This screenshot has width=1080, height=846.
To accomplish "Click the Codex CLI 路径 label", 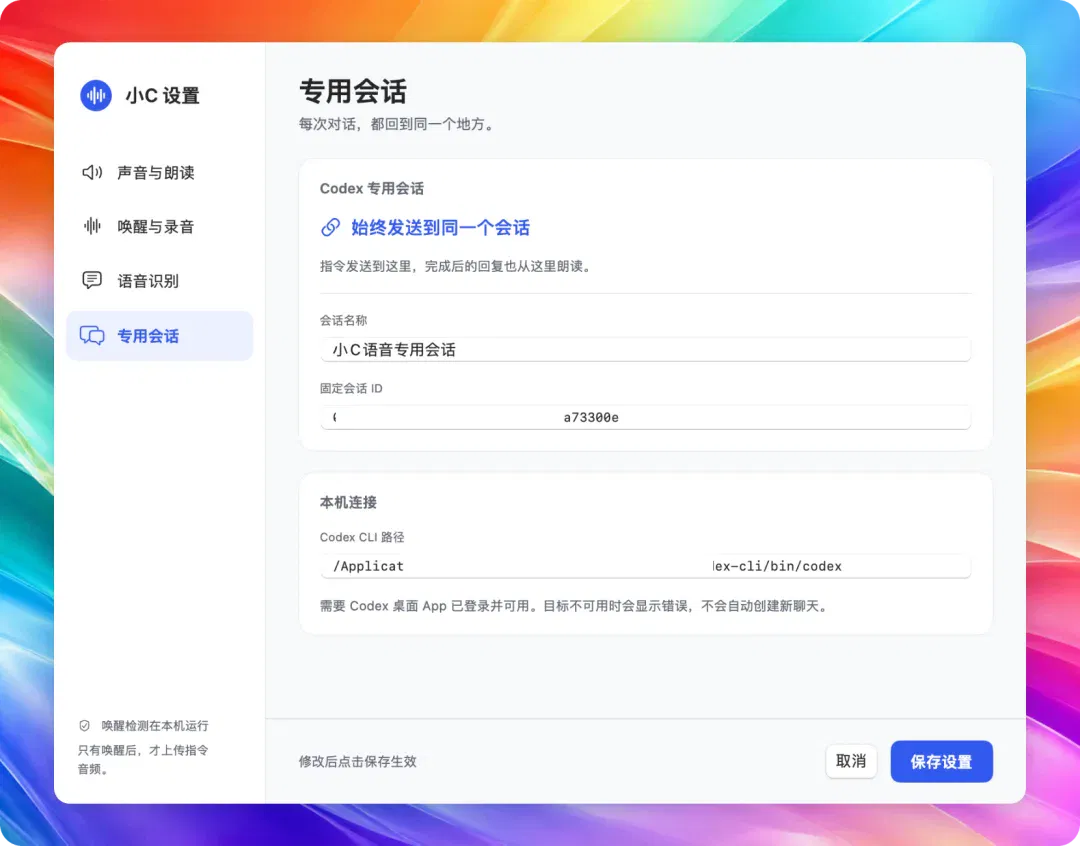I will click(x=362, y=537).
